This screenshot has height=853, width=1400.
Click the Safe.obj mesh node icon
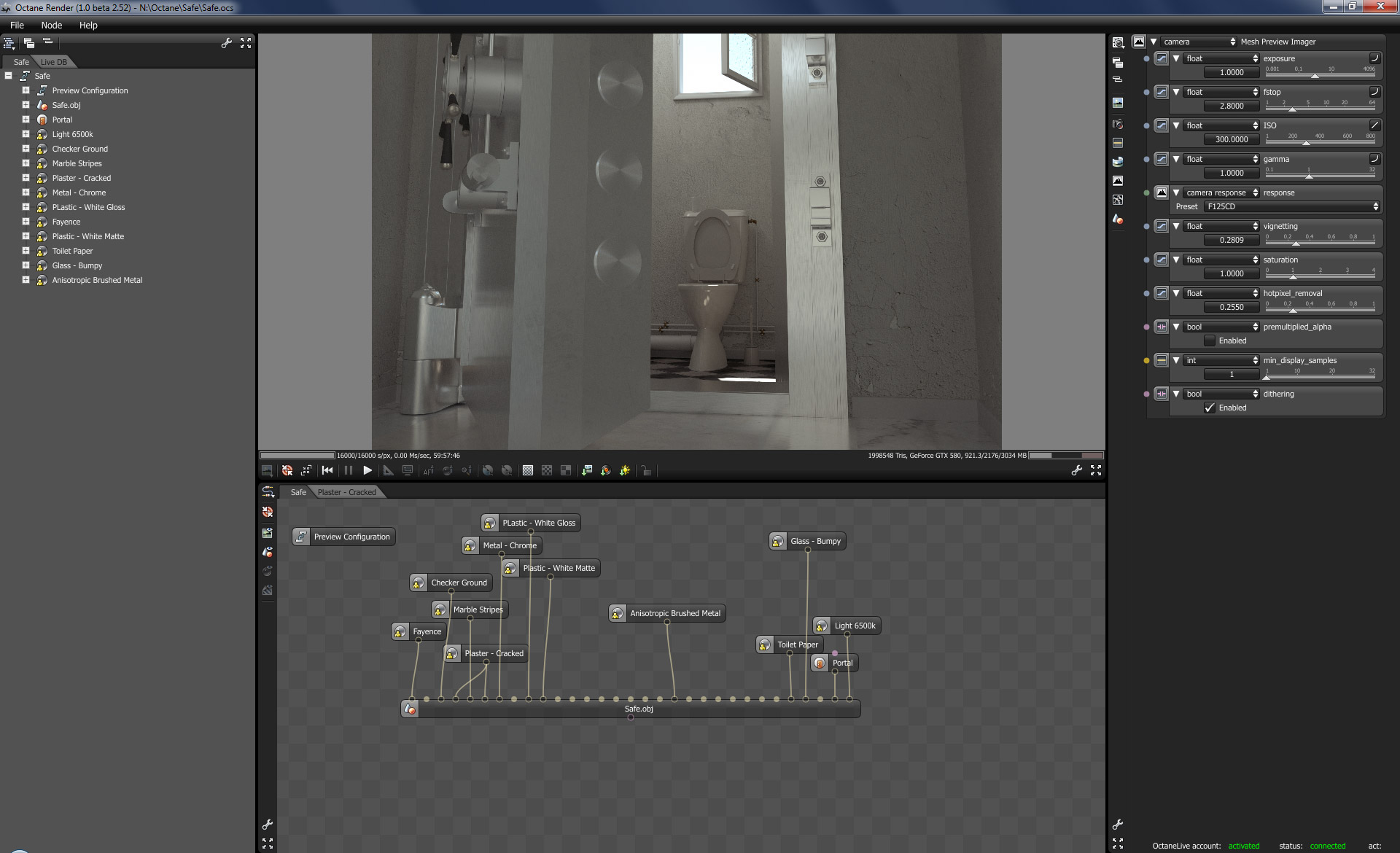[410, 709]
